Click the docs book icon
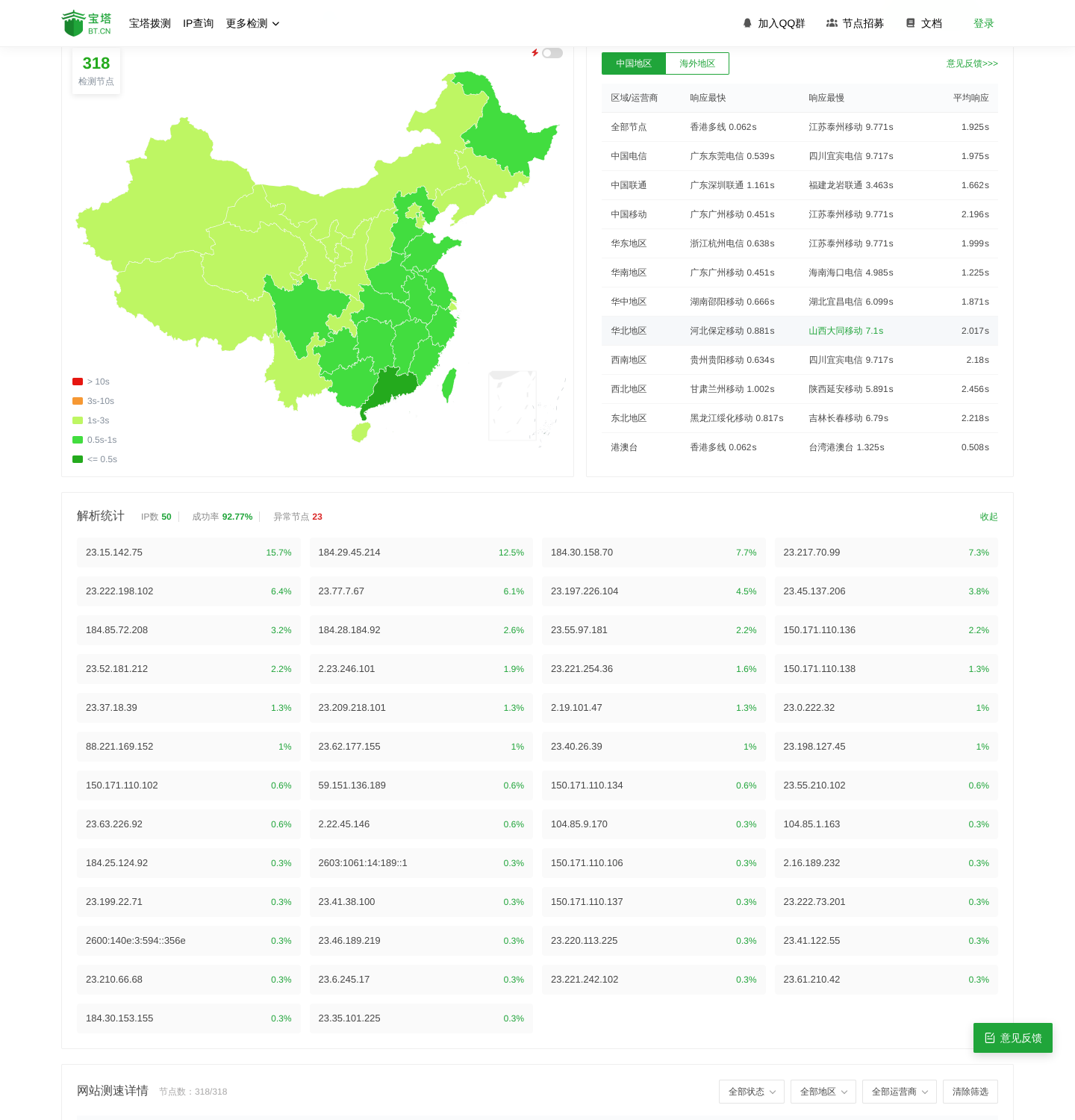The width and height of the screenshot is (1075, 1120). (x=911, y=23)
